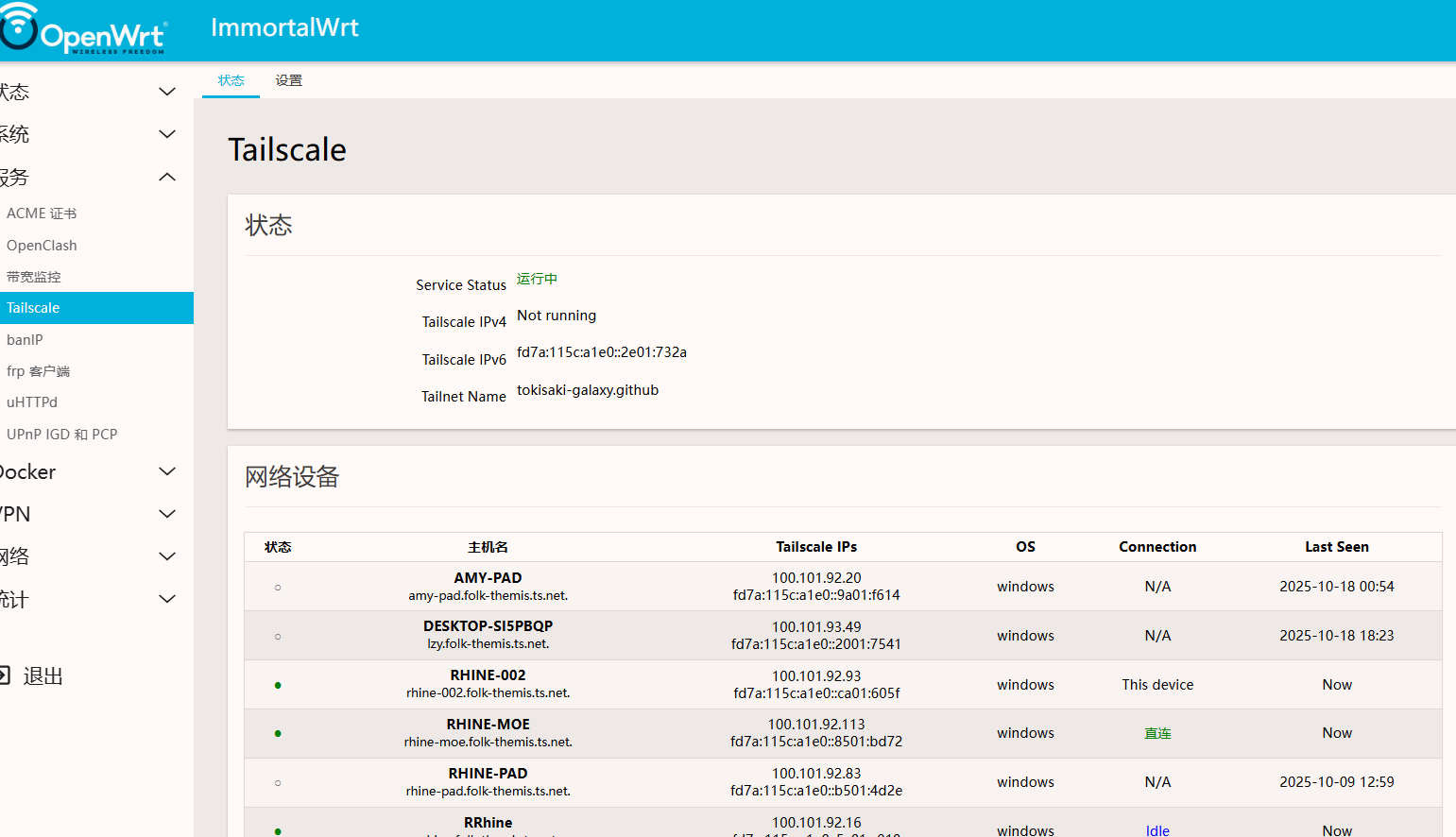This screenshot has width=1456, height=837.
Task: Click the RHINE-PAD hostname
Action: 488,774
